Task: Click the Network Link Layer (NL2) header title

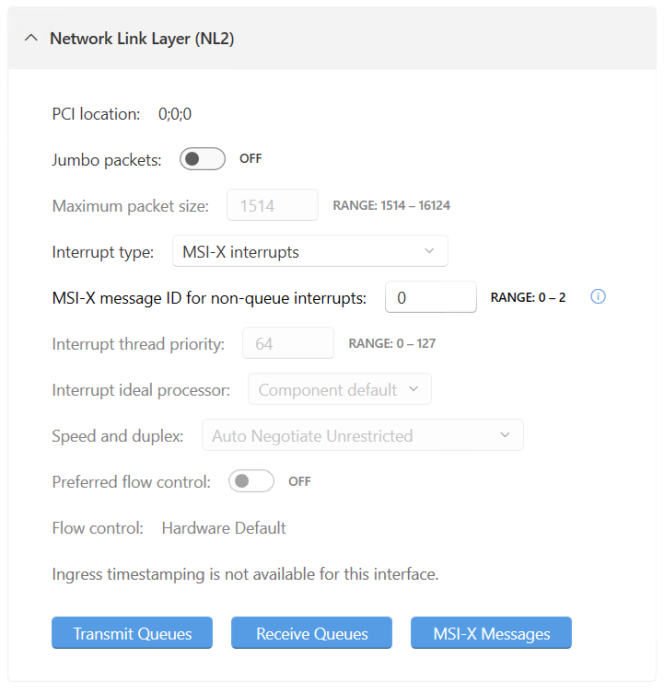Action: tap(142, 39)
